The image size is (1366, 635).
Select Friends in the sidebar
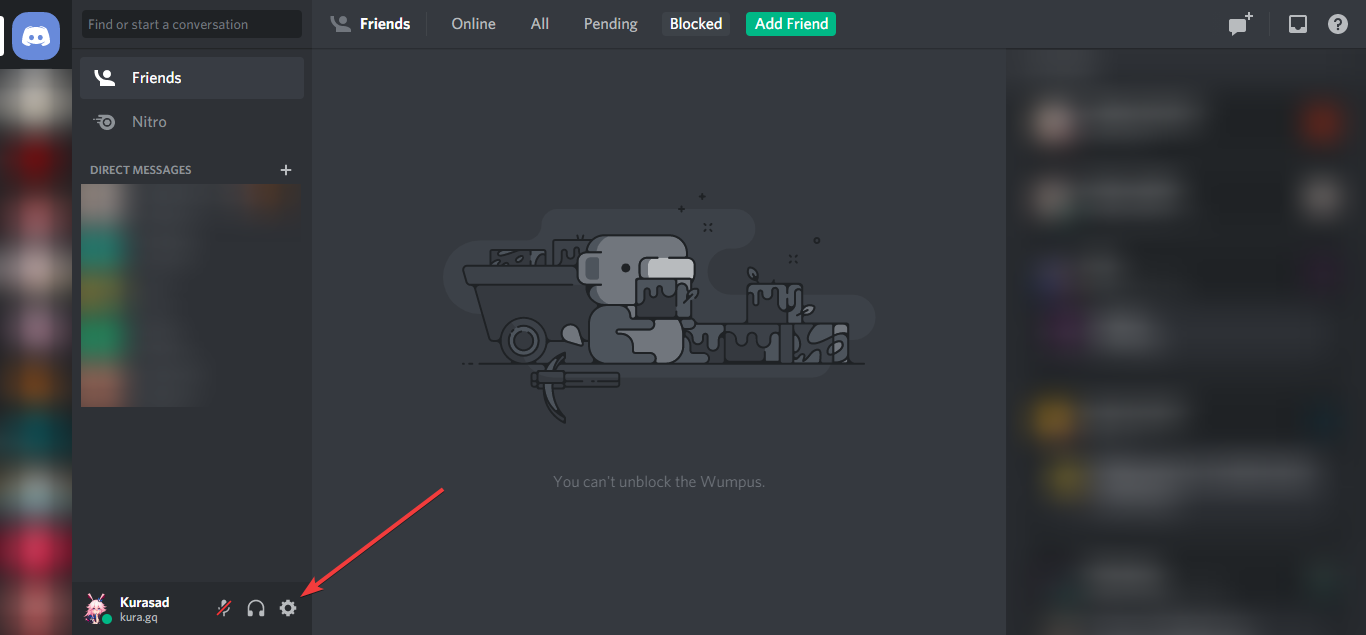(192, 78)
